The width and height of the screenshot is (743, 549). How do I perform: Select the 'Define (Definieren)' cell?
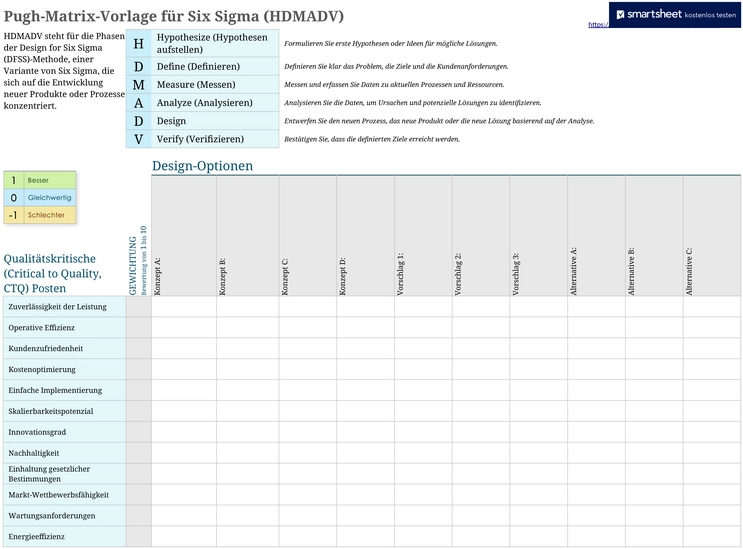[215, 67]
